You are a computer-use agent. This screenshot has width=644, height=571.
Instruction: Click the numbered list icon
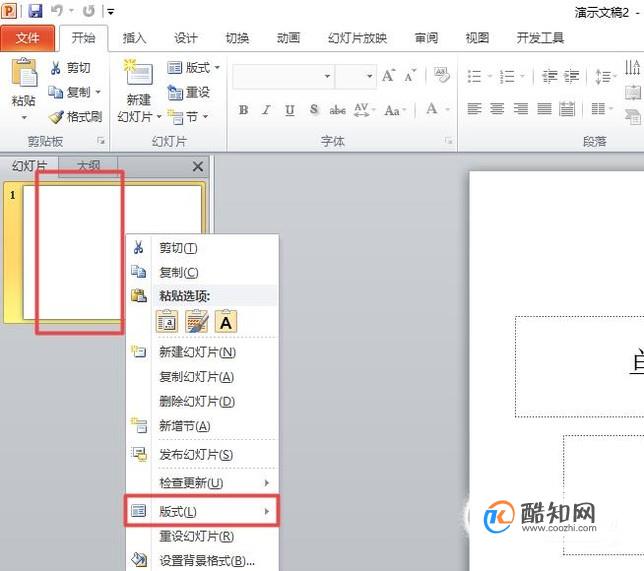[507, 76]
